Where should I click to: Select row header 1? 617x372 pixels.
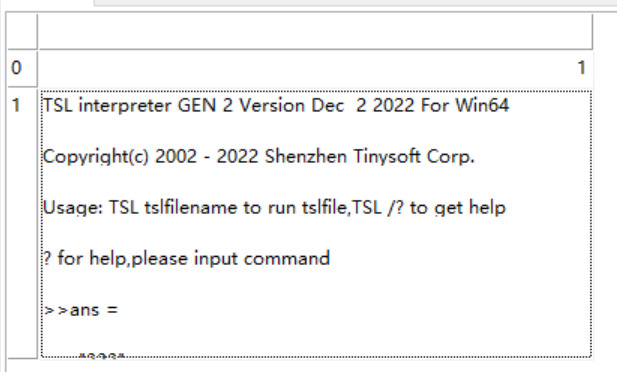22,223
